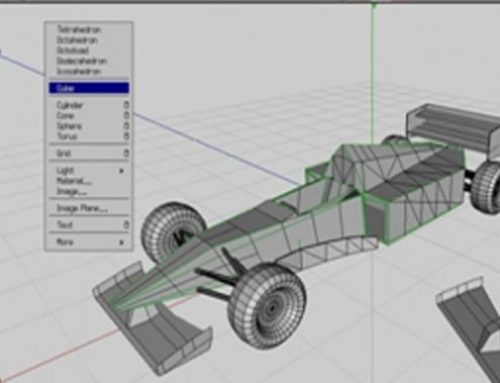Open the Light submenu
The image size is (500, 383).
[x=89, y=171]
